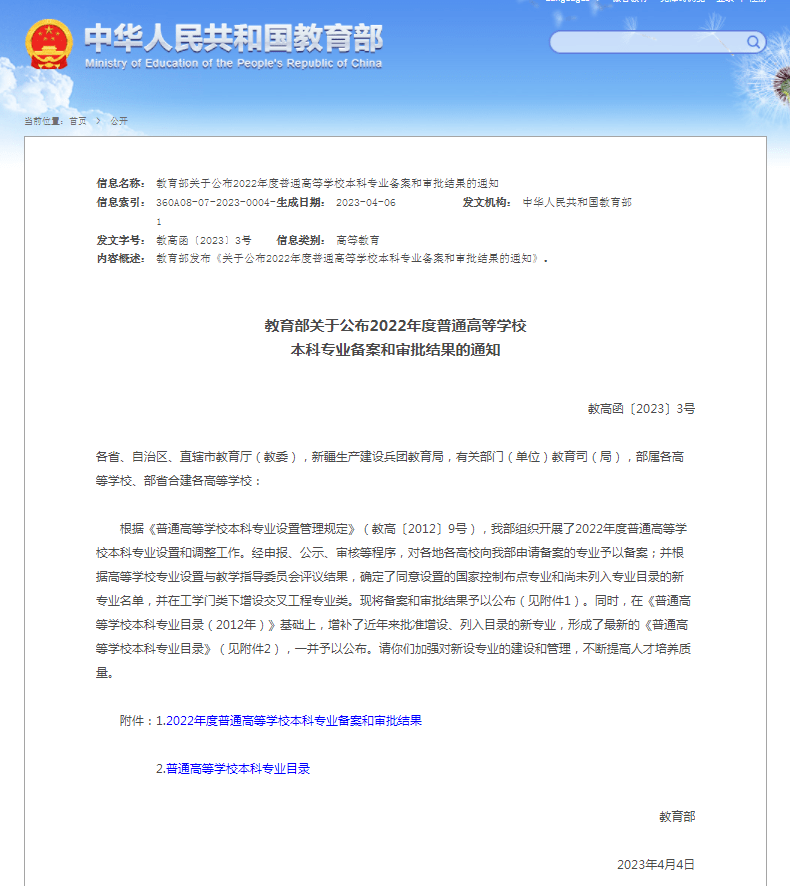Click the 信息类别 value 高等教育
Image resolution: width=790 pixels, height=886 pixels.
point(358,240)
